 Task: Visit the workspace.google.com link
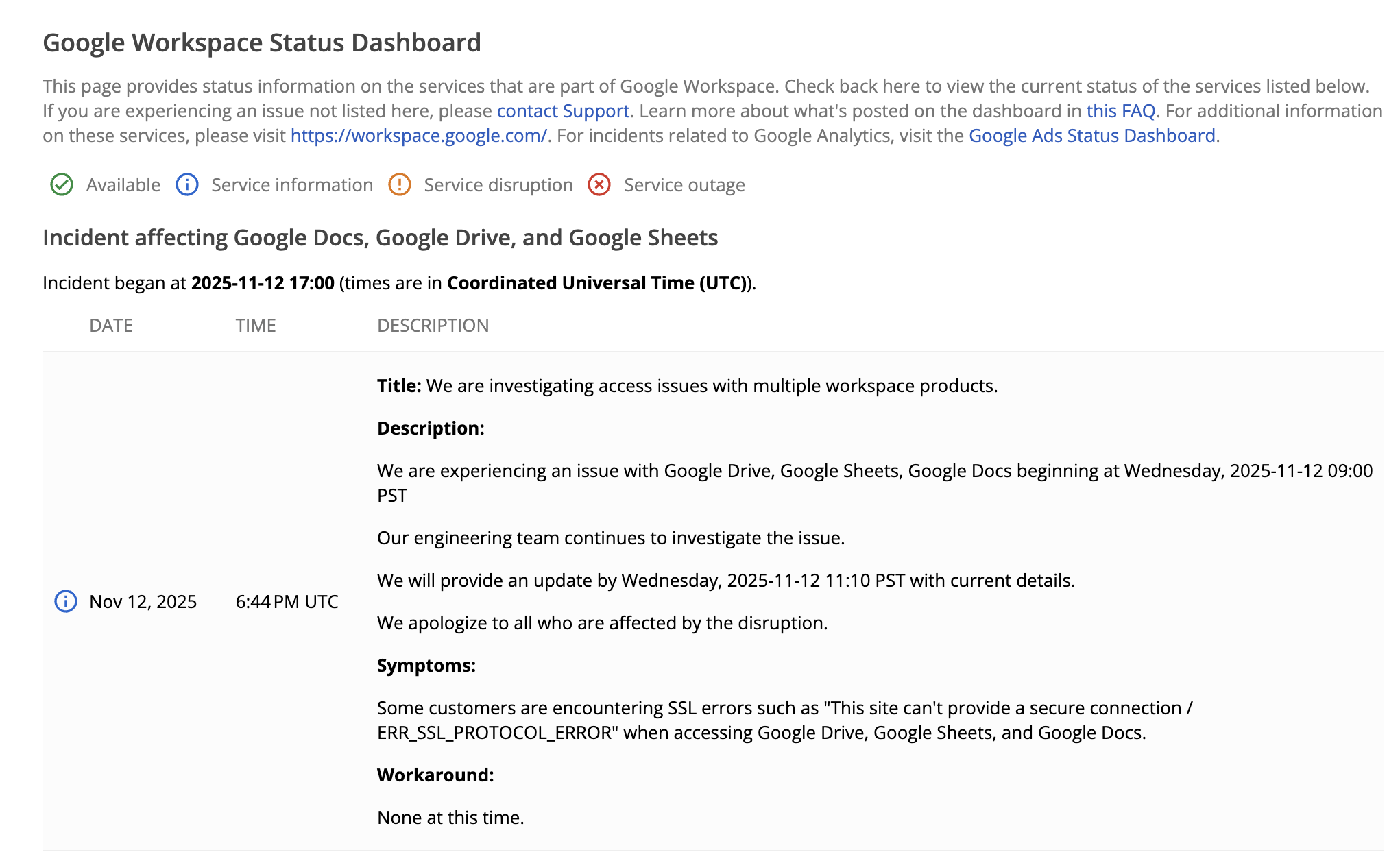[x=418, y=136]
